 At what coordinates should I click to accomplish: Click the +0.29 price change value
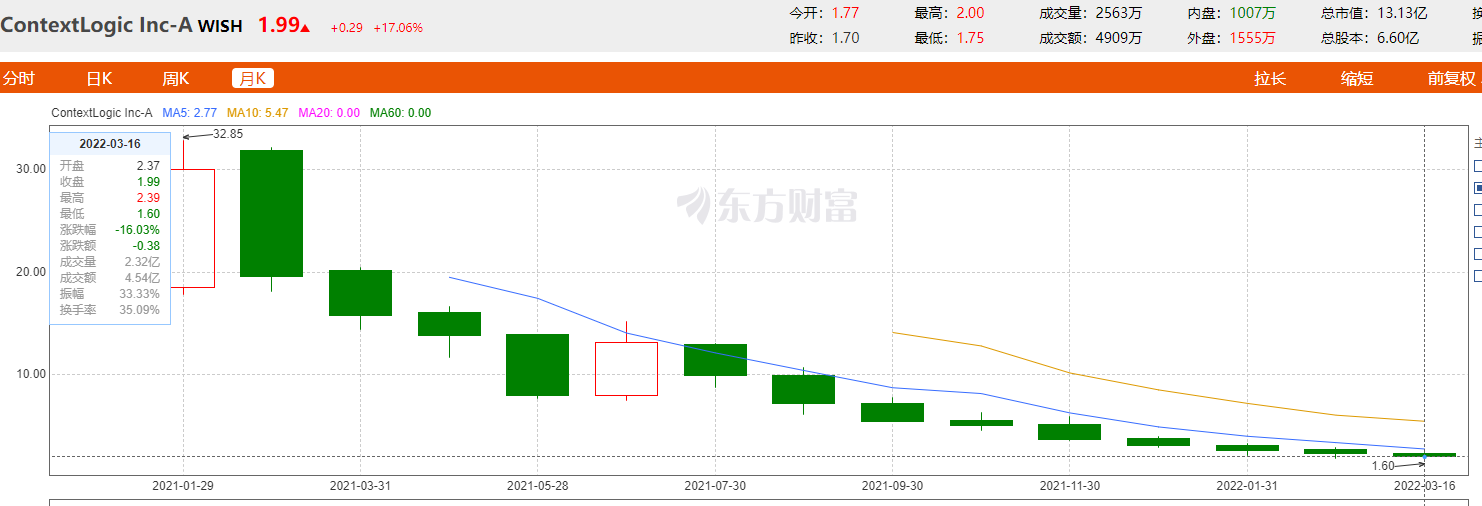pos(346,28)
